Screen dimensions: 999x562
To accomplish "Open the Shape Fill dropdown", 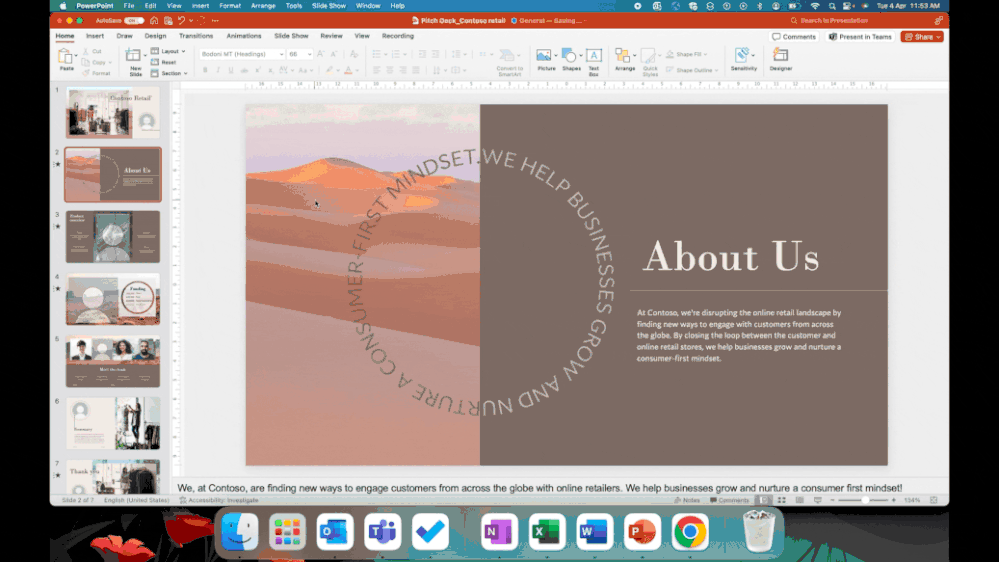I will pyautogui.click(x=687, y=54).
